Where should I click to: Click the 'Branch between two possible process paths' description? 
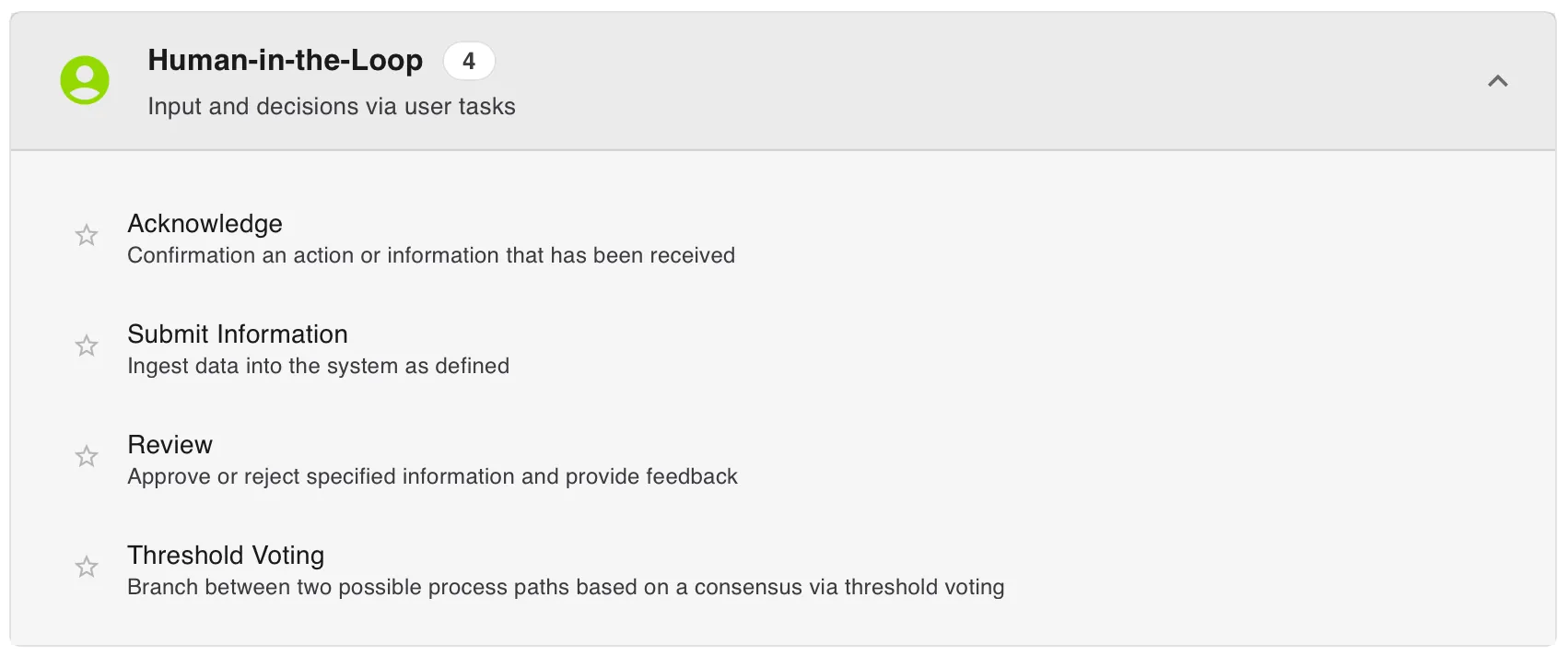[566, 587]
